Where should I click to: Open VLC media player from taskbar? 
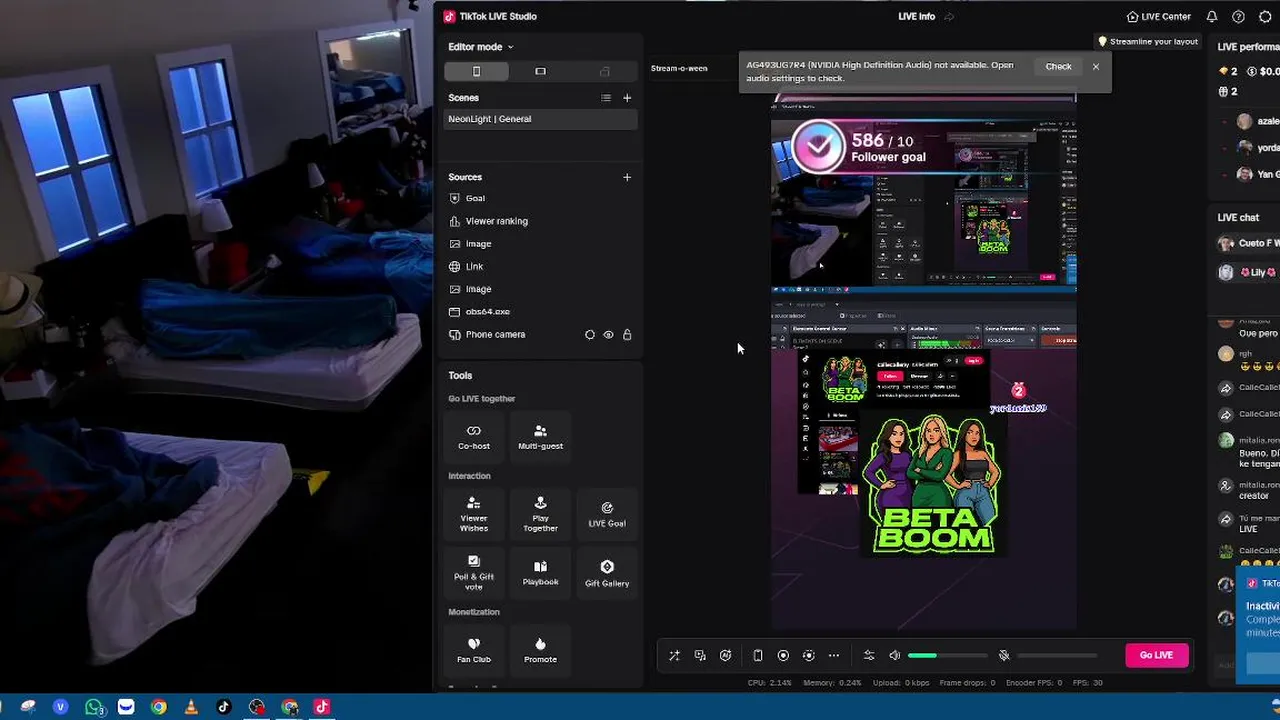(x=191, y=707)
